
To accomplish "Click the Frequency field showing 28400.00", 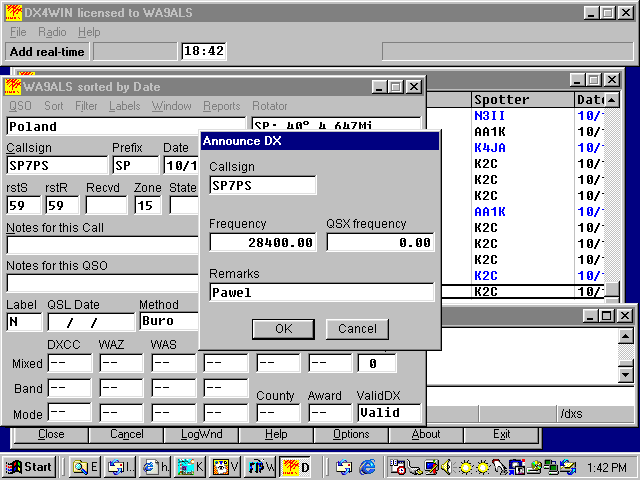I will click(263, 242).
